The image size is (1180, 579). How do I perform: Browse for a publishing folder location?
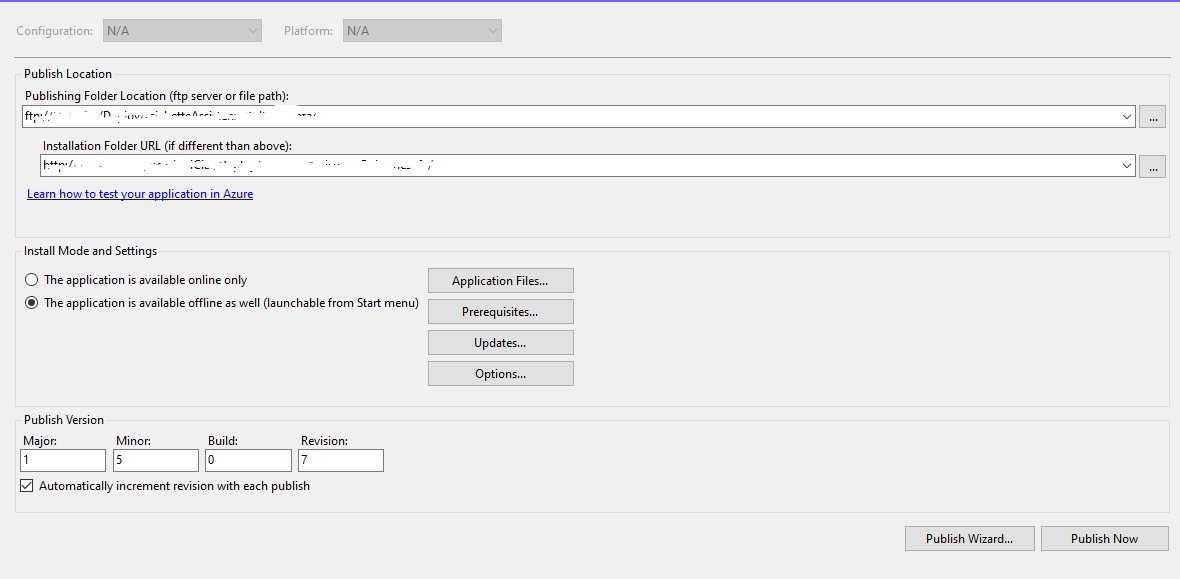(1152, 116)
